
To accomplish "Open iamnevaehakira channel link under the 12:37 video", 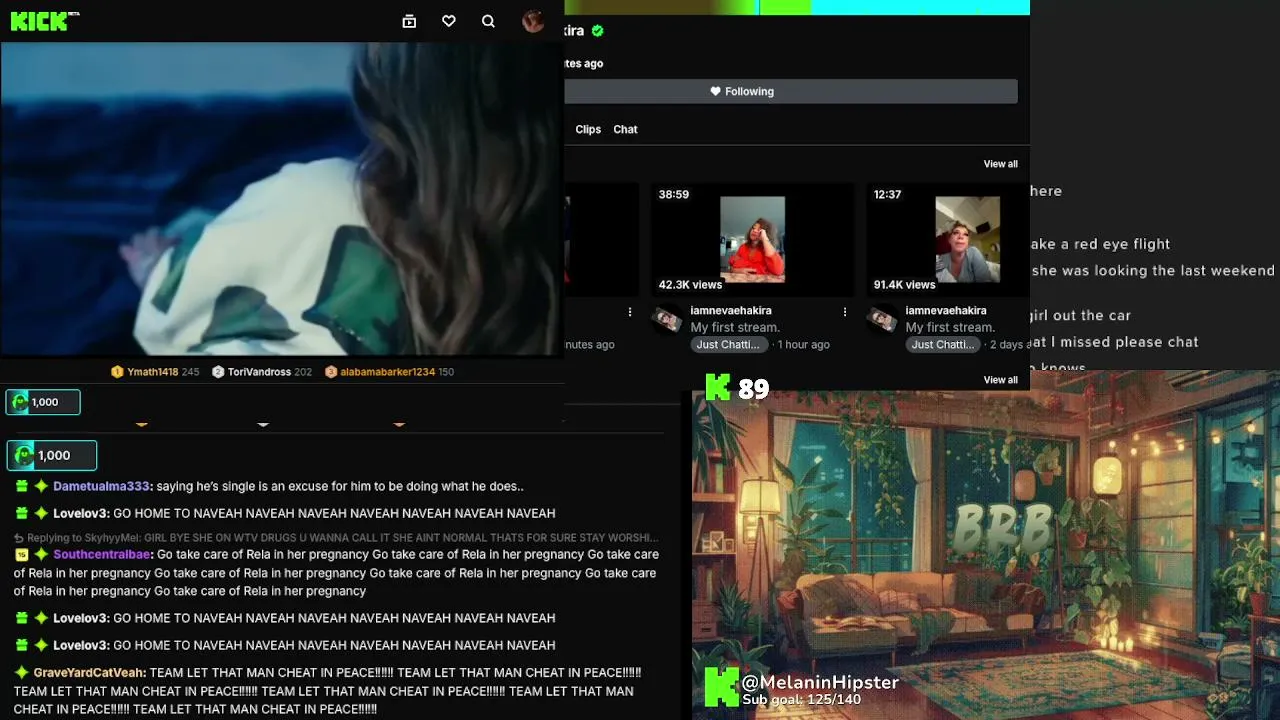I will click(946, 311).
